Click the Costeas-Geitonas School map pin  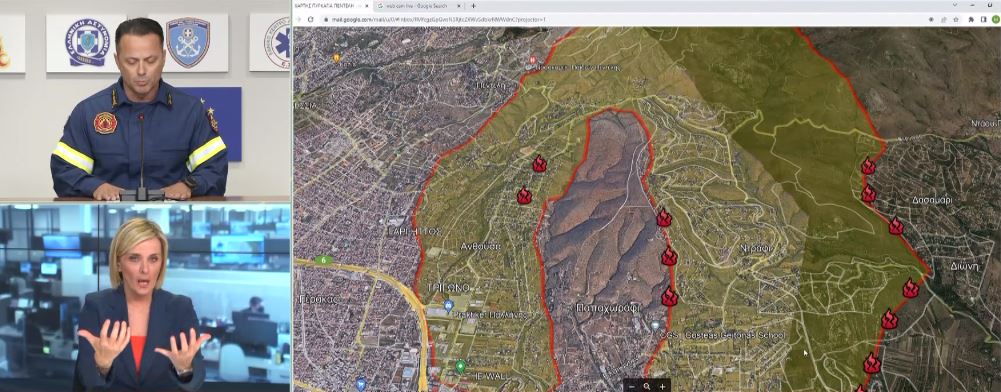click(655, 326)
